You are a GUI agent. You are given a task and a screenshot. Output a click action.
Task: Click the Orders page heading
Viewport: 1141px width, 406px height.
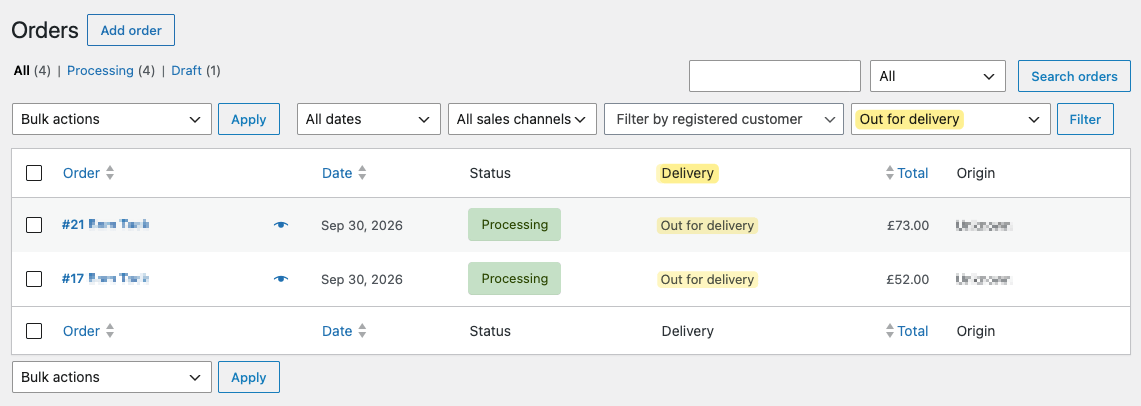(44, 31)
